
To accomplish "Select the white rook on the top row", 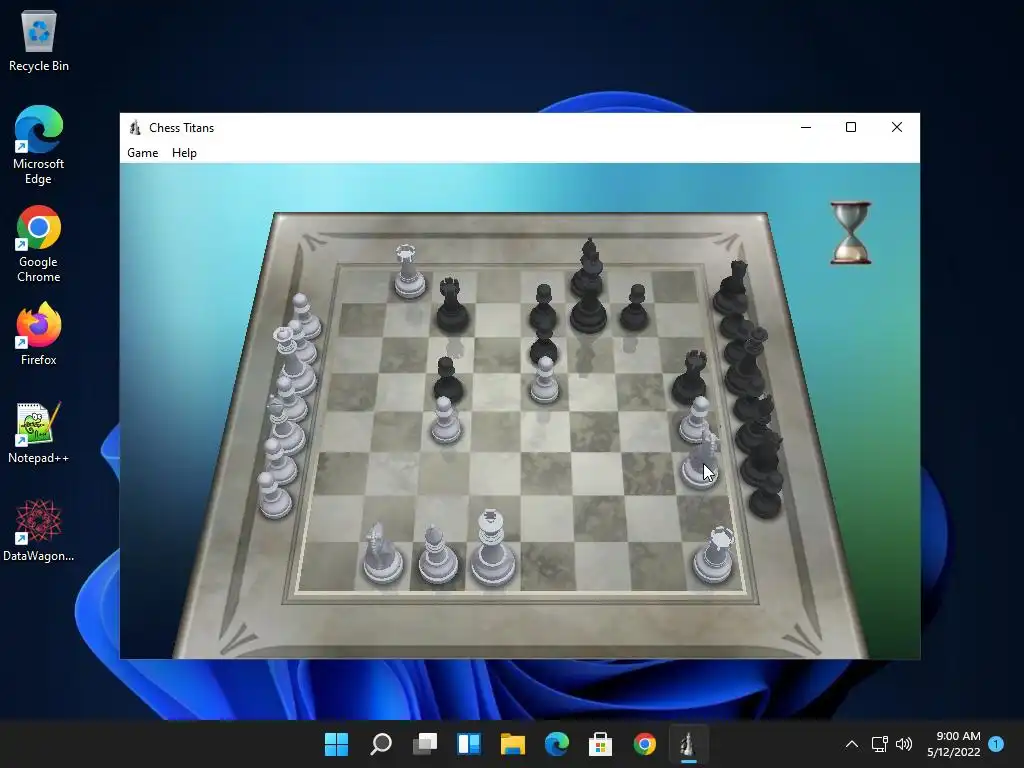I will [x=409, y=272].
